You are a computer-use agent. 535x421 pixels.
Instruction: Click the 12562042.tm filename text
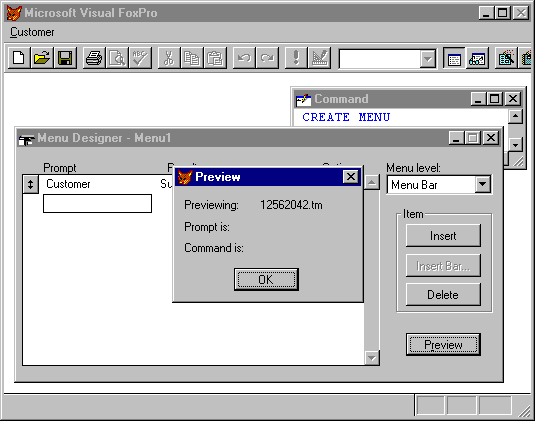coord(291,205)
